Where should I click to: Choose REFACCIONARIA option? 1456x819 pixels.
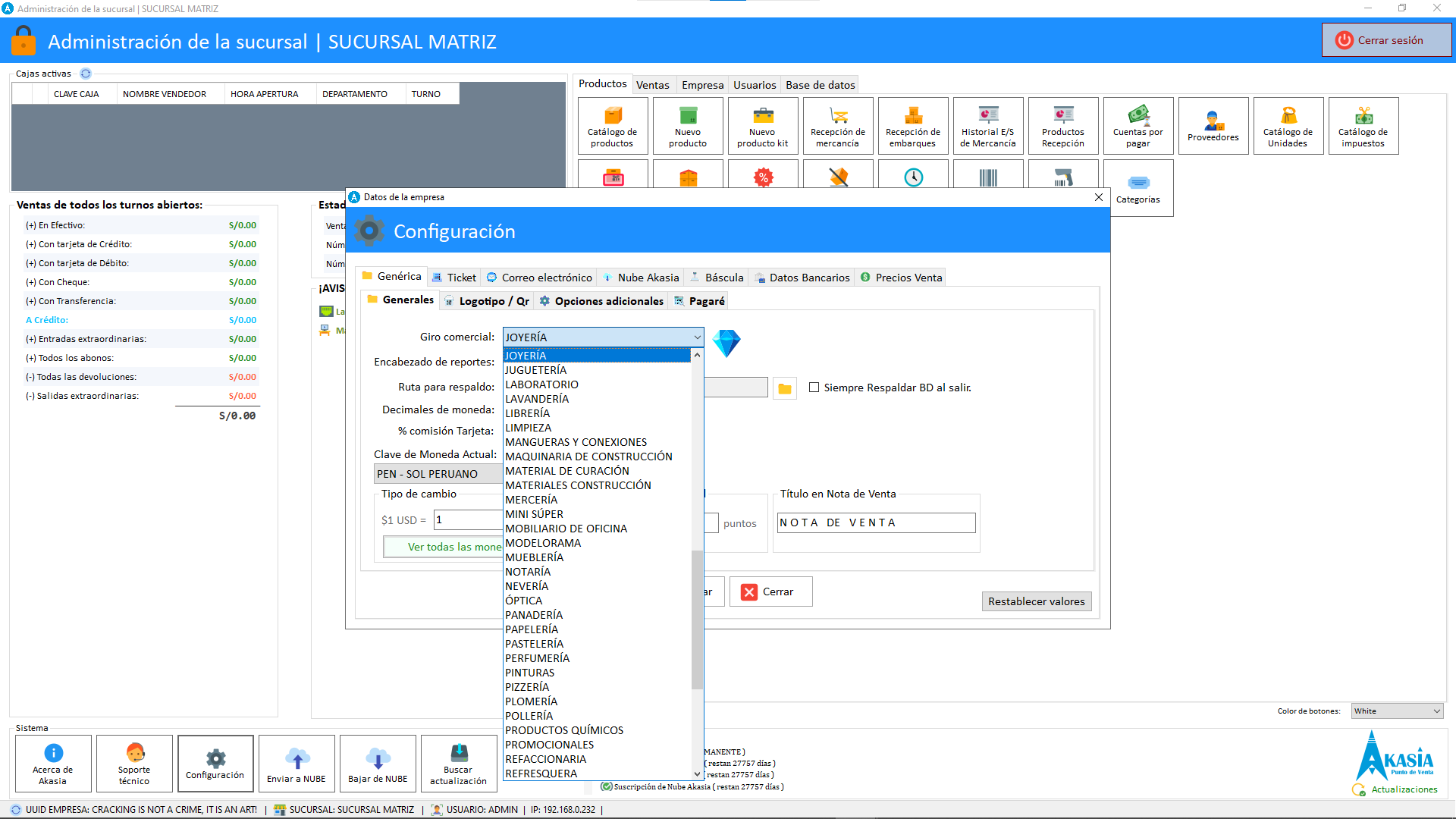coord(598,759)
